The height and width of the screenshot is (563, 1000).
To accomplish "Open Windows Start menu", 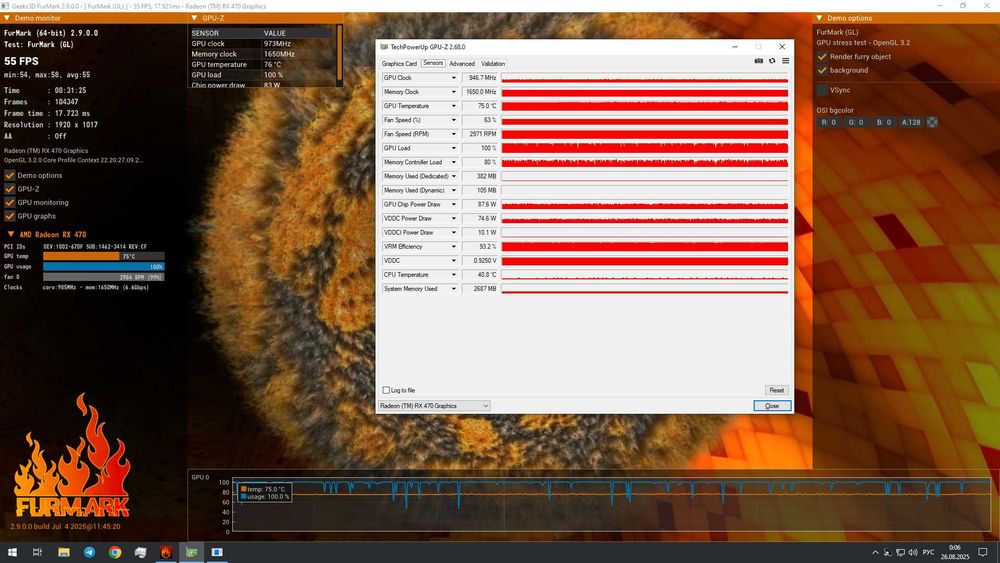I will coord(12,552).
